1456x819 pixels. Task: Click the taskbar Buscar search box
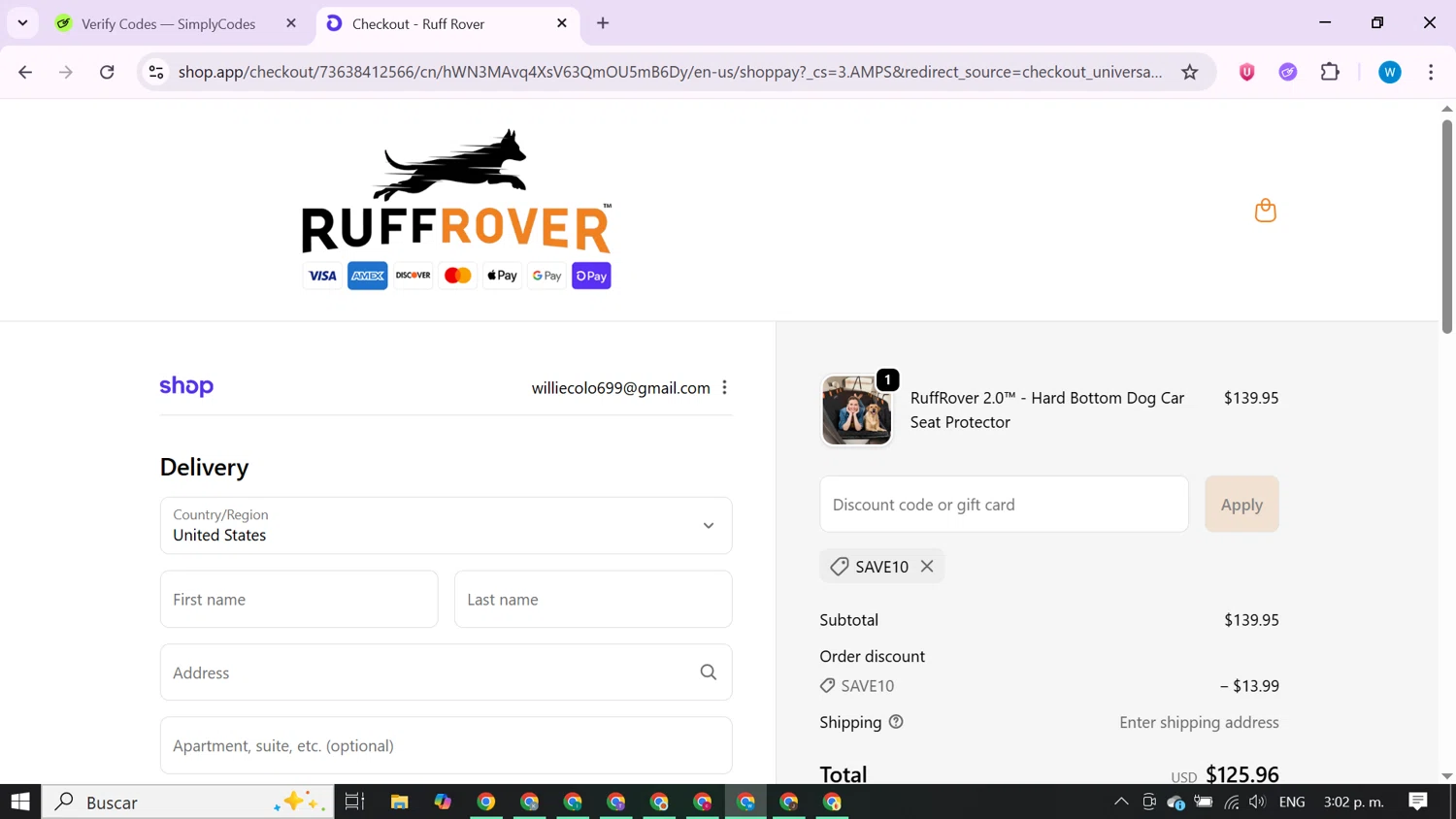tap(188, 802)
